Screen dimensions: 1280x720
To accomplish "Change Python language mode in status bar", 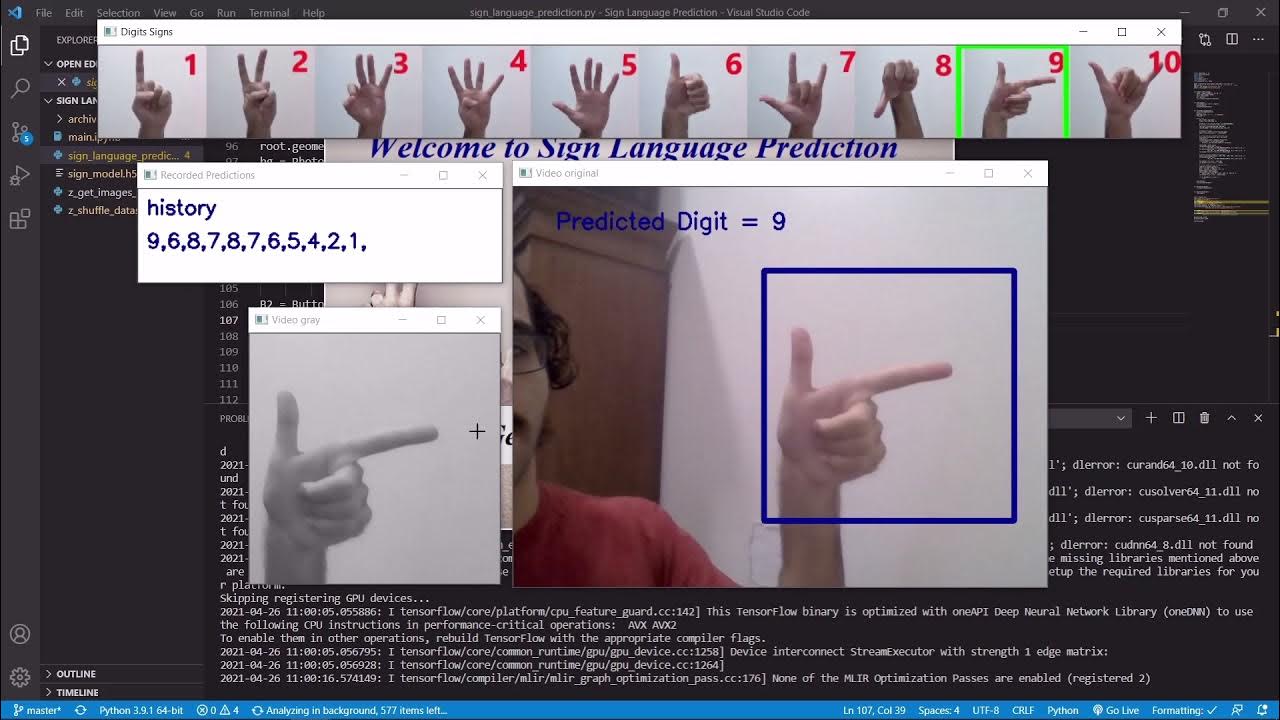I will pos(1062,710).
